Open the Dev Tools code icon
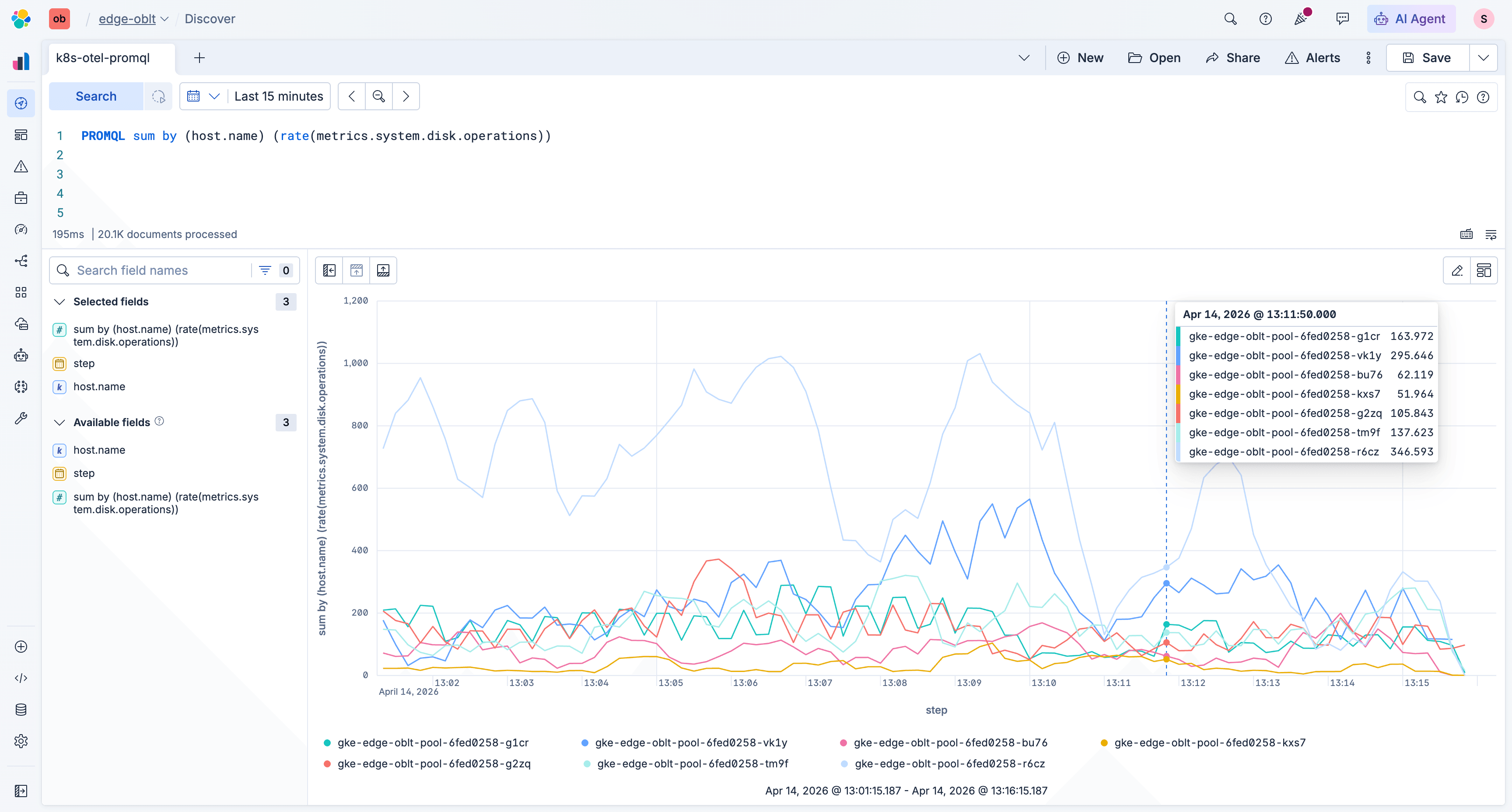The image size is (1512, 812). [21, 678]
